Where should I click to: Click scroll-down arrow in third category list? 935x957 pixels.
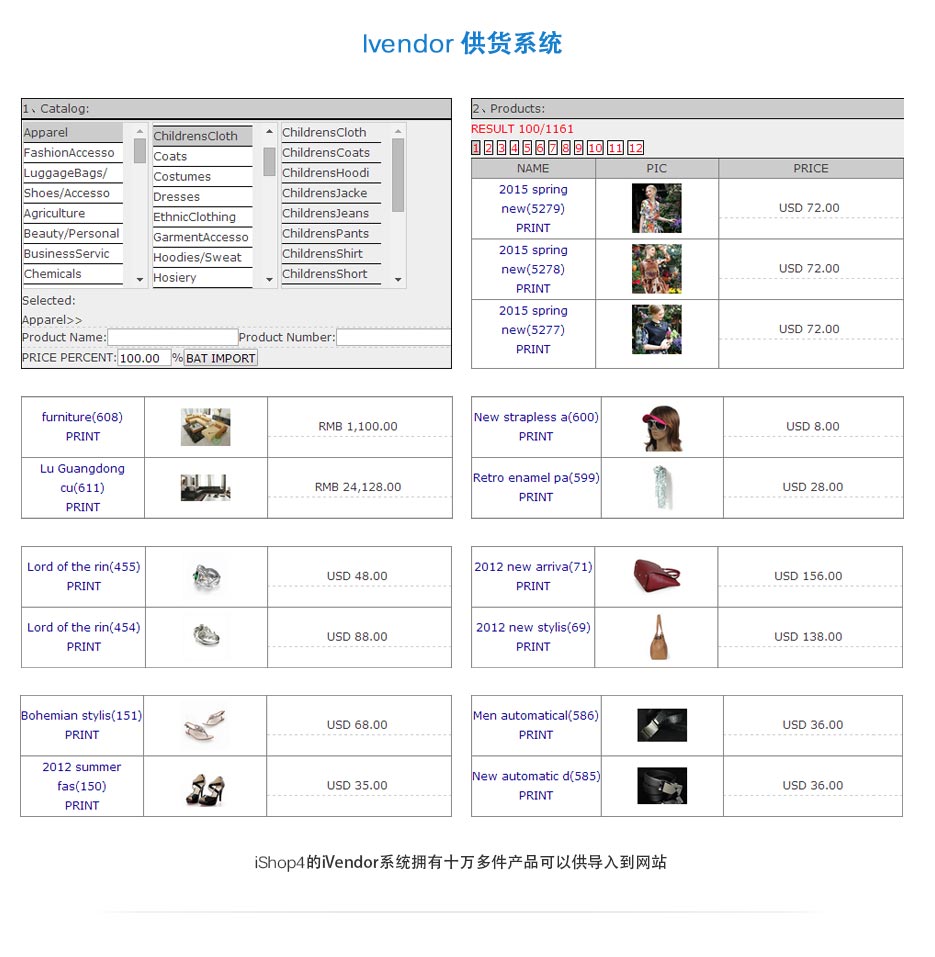coord(398,280)
